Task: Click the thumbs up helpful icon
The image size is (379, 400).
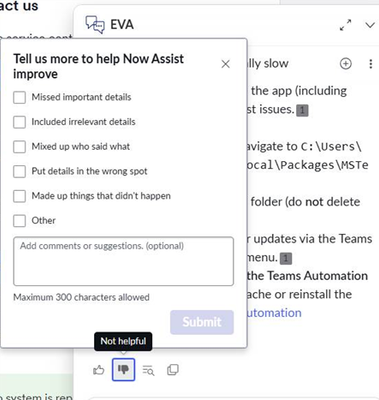Action: (99, 370)
